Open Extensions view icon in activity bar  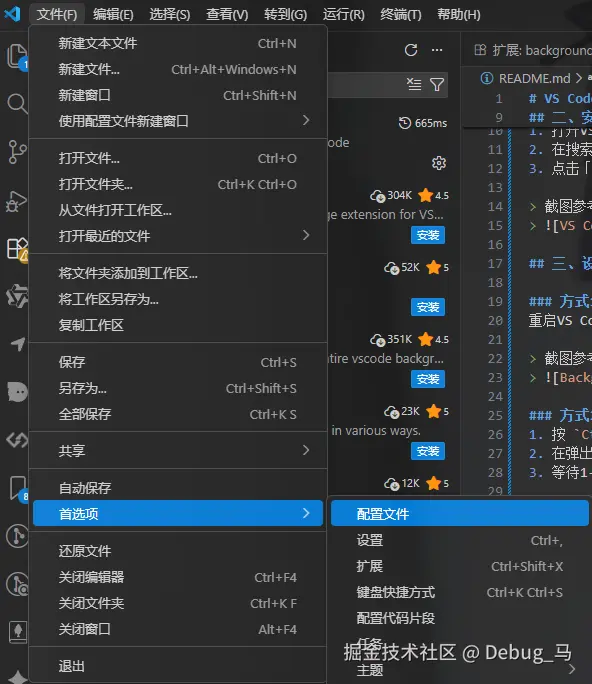pos(17,249)
